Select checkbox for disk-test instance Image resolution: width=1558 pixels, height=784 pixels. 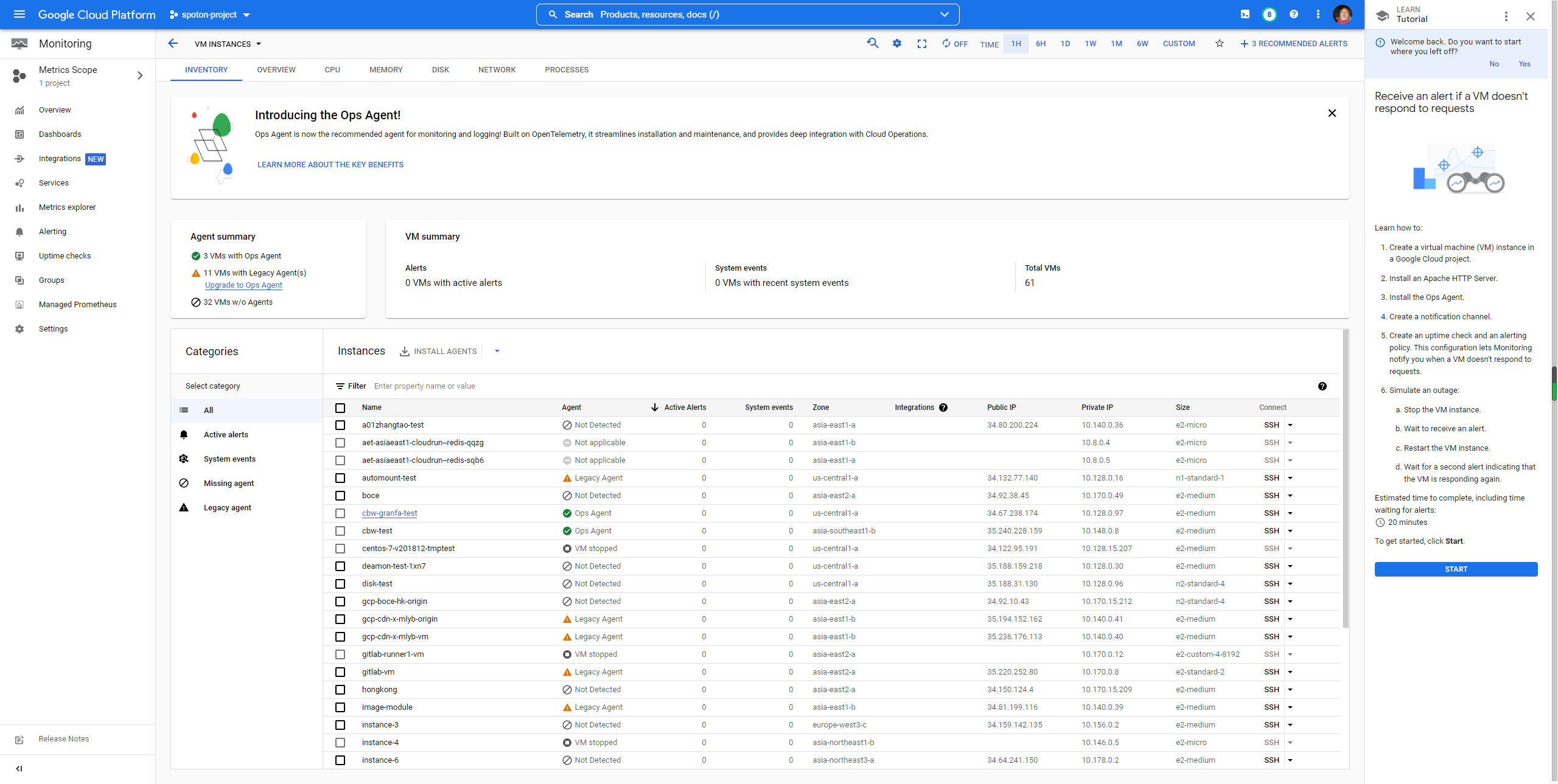click(340, 584)
